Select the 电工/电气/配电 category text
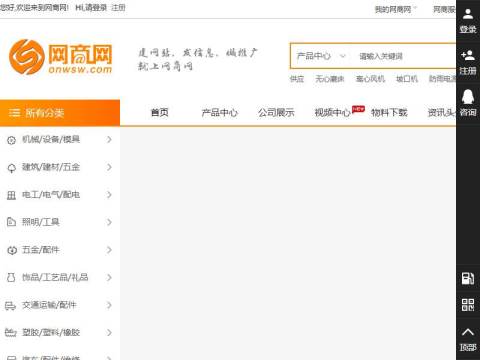480x360 pixels. pos(51,195)
